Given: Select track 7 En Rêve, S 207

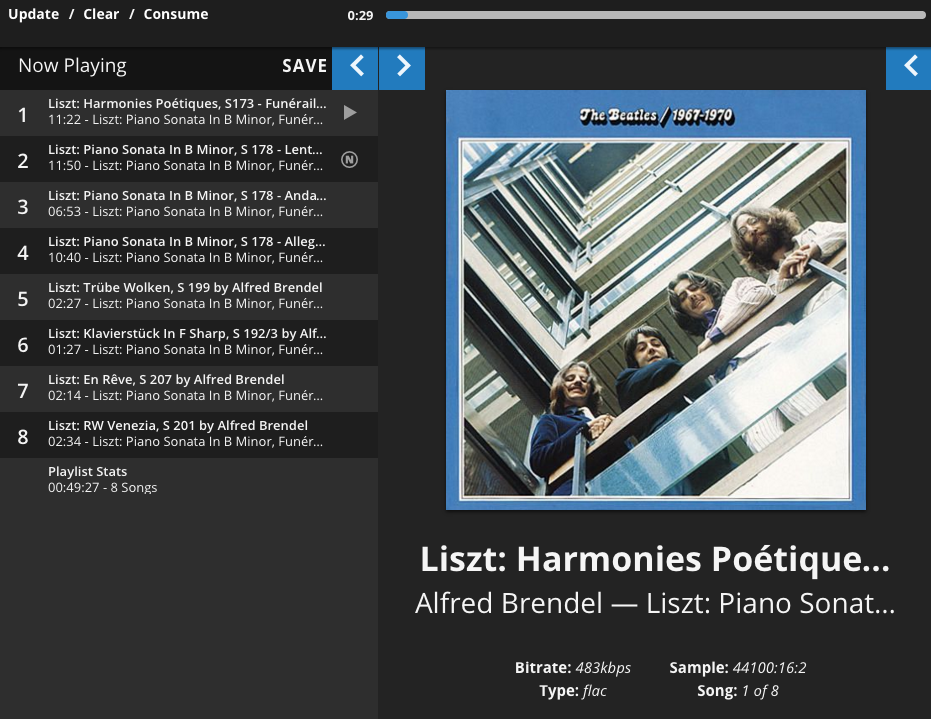Looking at the screenshot, I should (x=189, y=389).
